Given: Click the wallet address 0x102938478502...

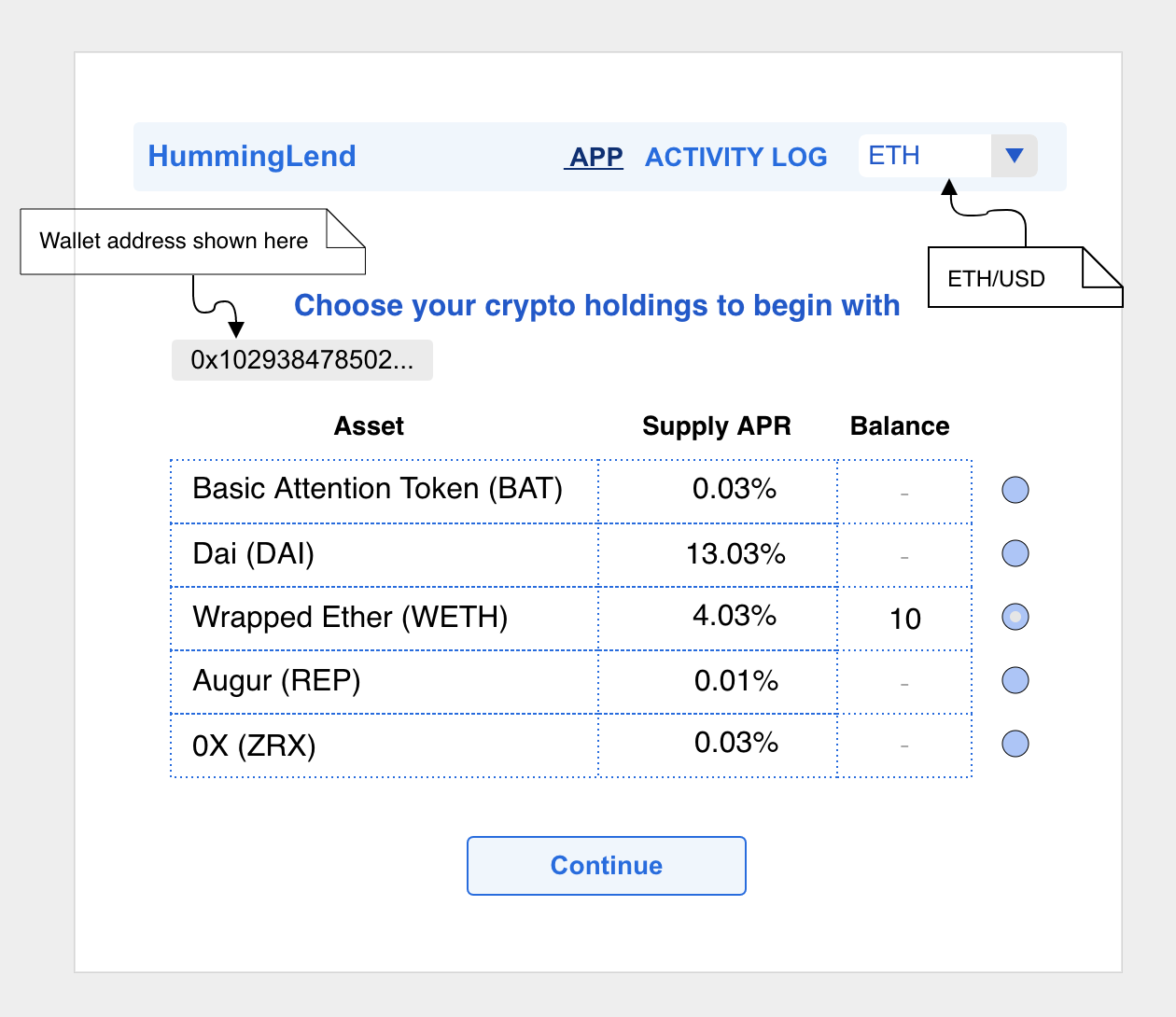Looking at the screenshot, I should pos(301,360).
